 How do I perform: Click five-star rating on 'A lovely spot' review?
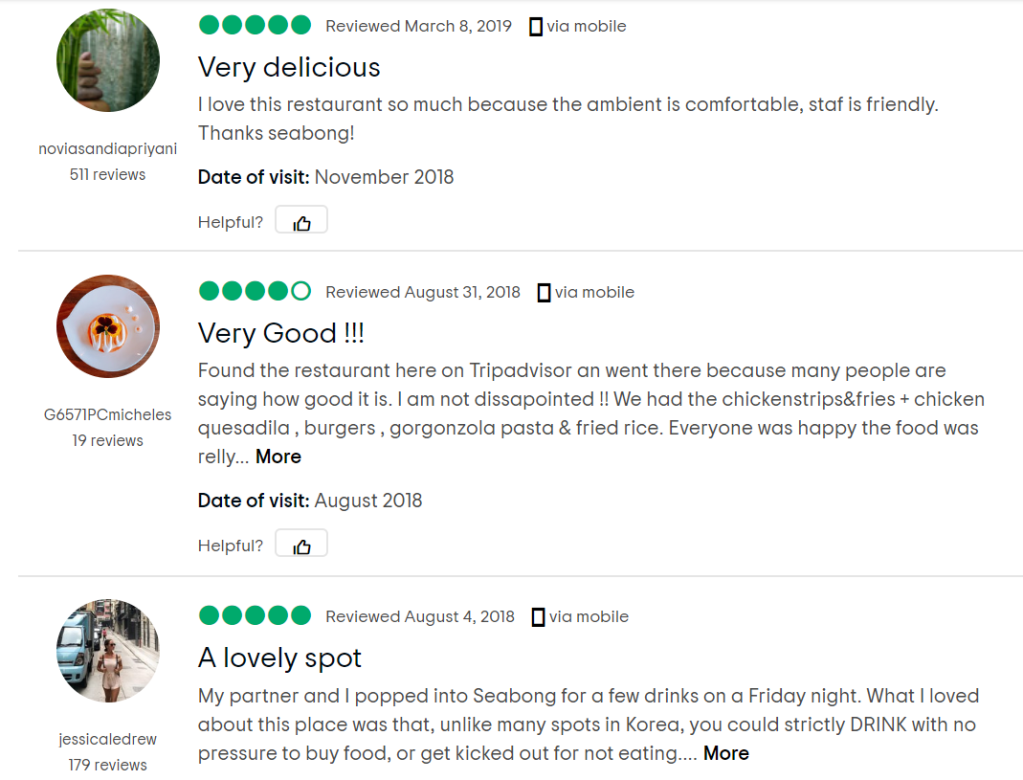click(x=255, y=616)
